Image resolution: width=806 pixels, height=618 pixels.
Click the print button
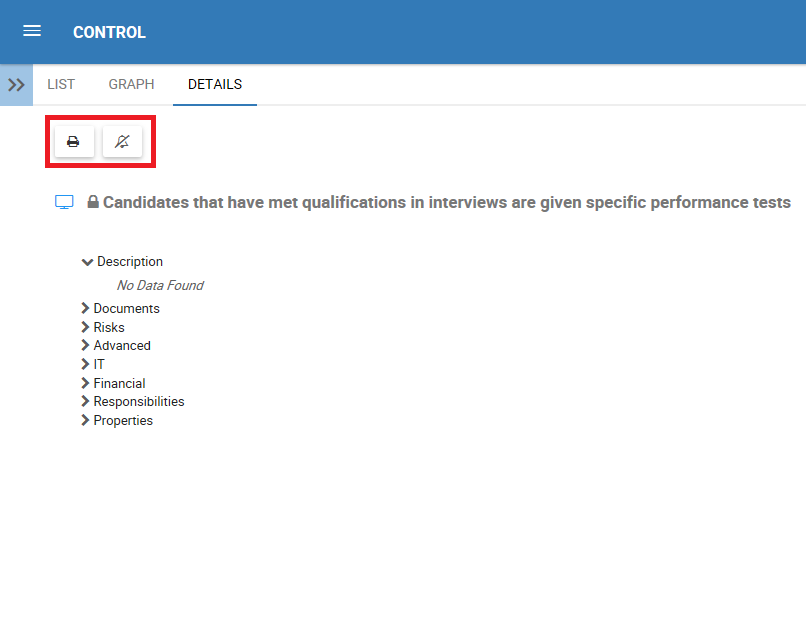coord(73,142)
